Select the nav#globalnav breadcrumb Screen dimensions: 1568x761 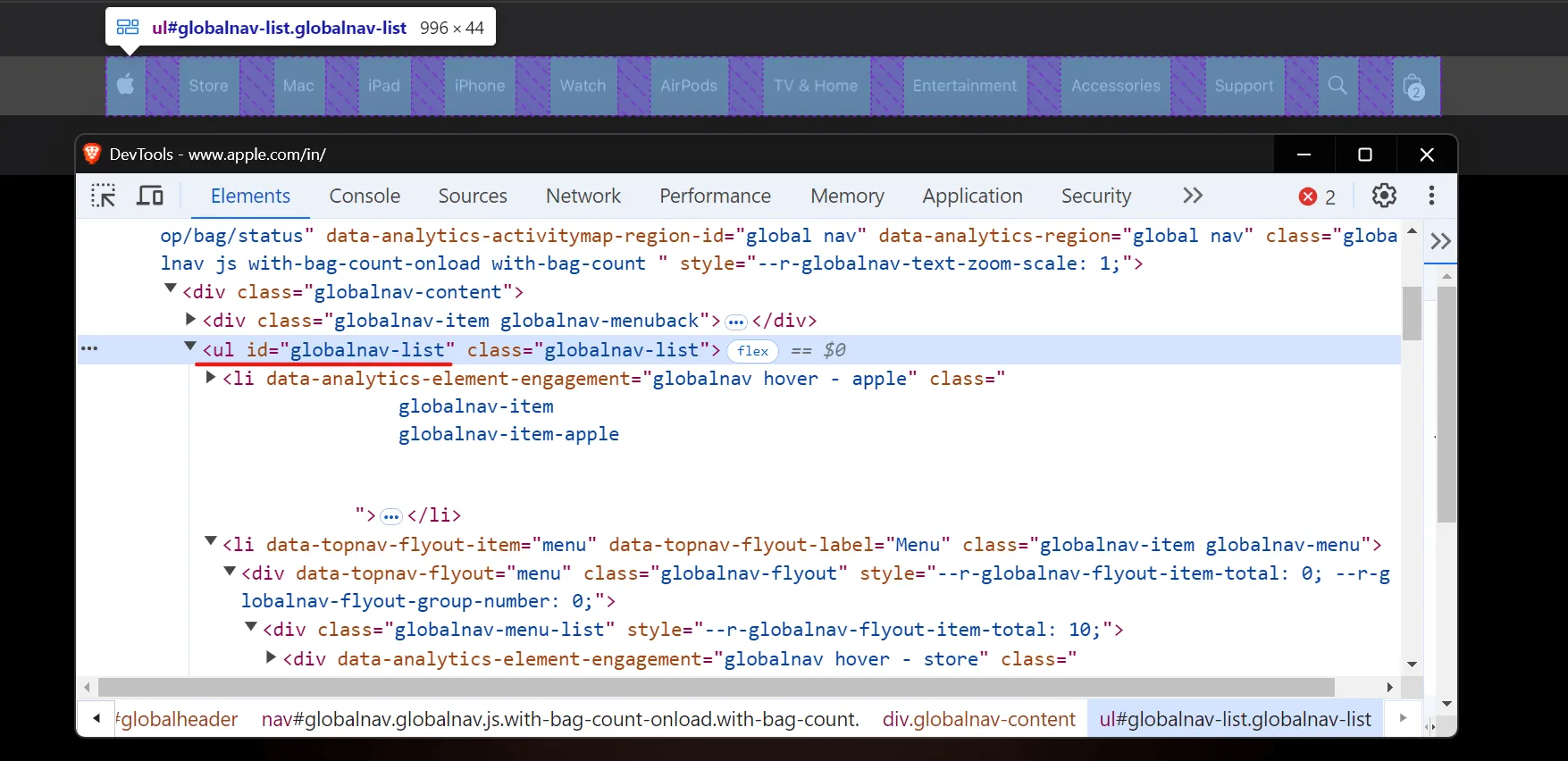tap(560, 719)
